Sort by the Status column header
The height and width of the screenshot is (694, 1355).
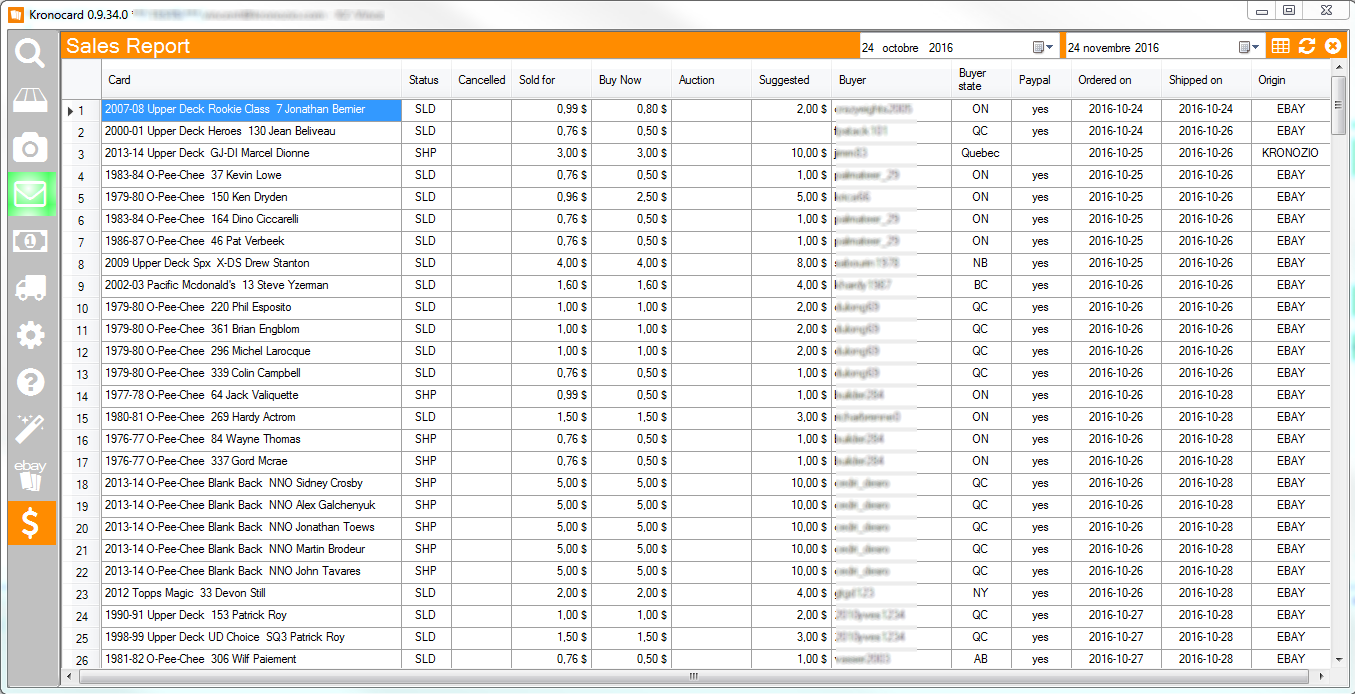click(x=426, y=80)
